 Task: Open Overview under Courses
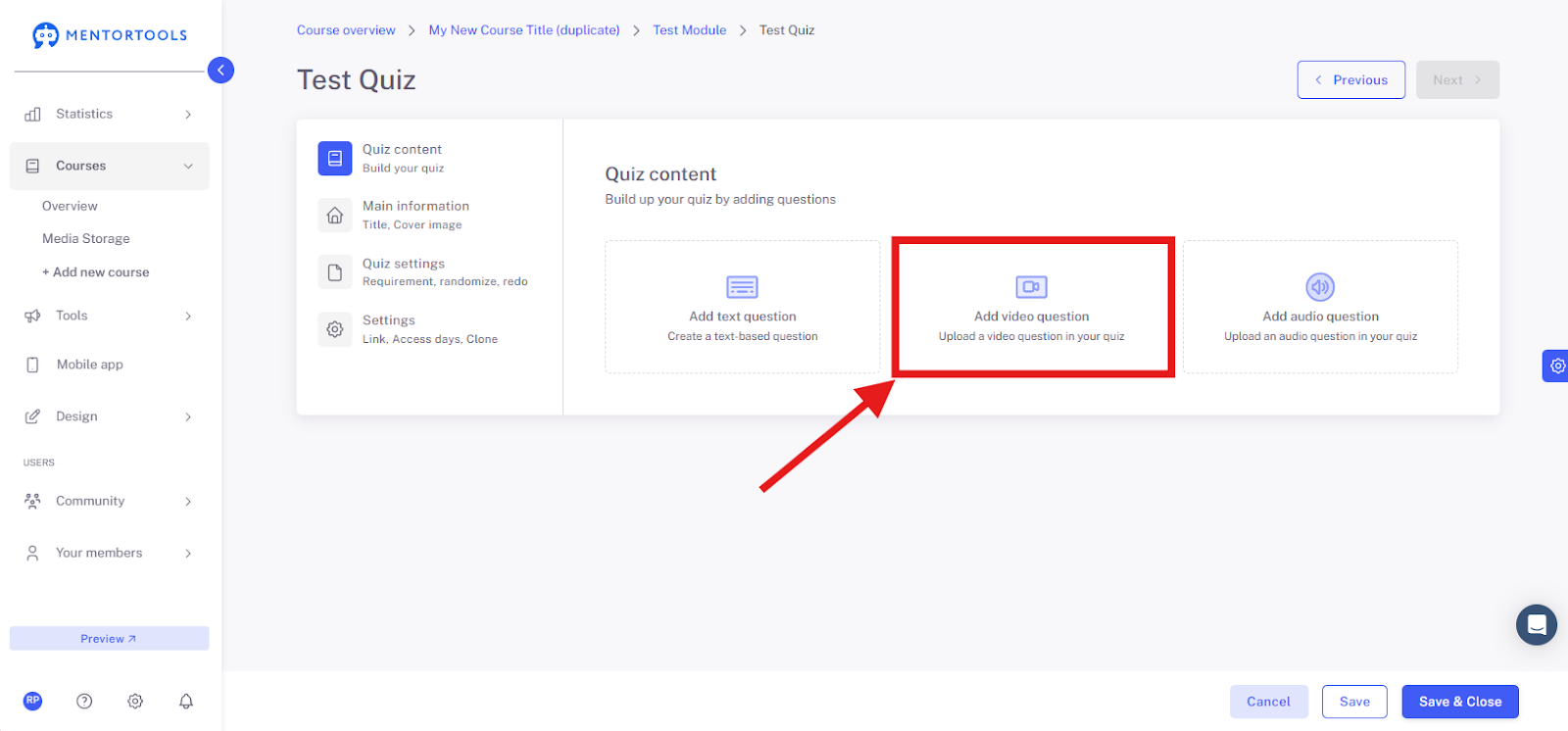(x=70, y=206)
